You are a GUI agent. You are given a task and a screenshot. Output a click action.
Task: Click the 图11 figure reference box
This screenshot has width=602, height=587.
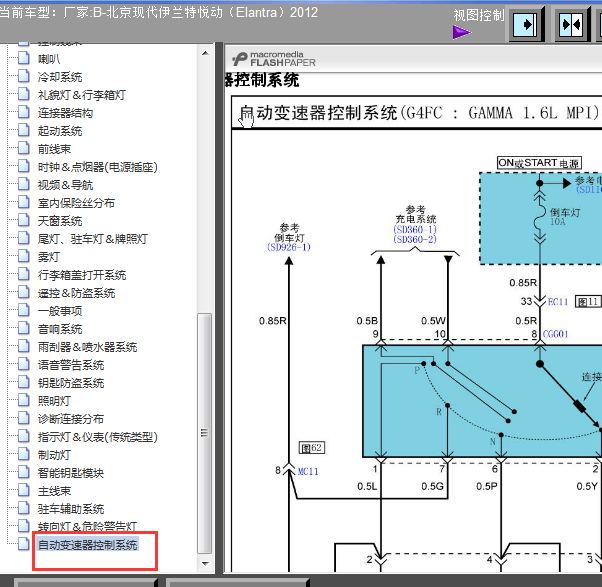pyautogui.click(x=588, y=302)
